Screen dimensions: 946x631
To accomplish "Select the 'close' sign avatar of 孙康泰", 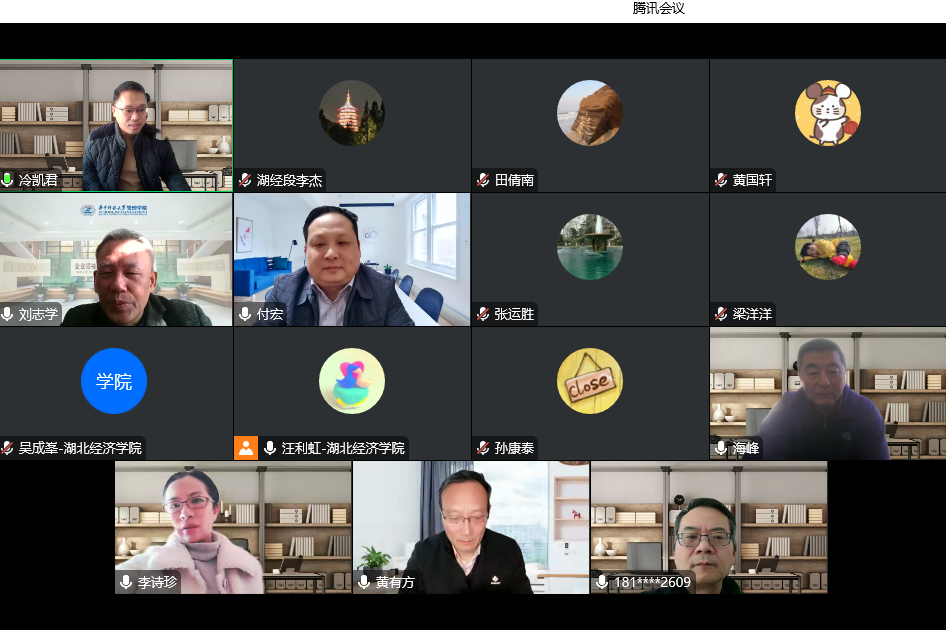I will (590, 381).
